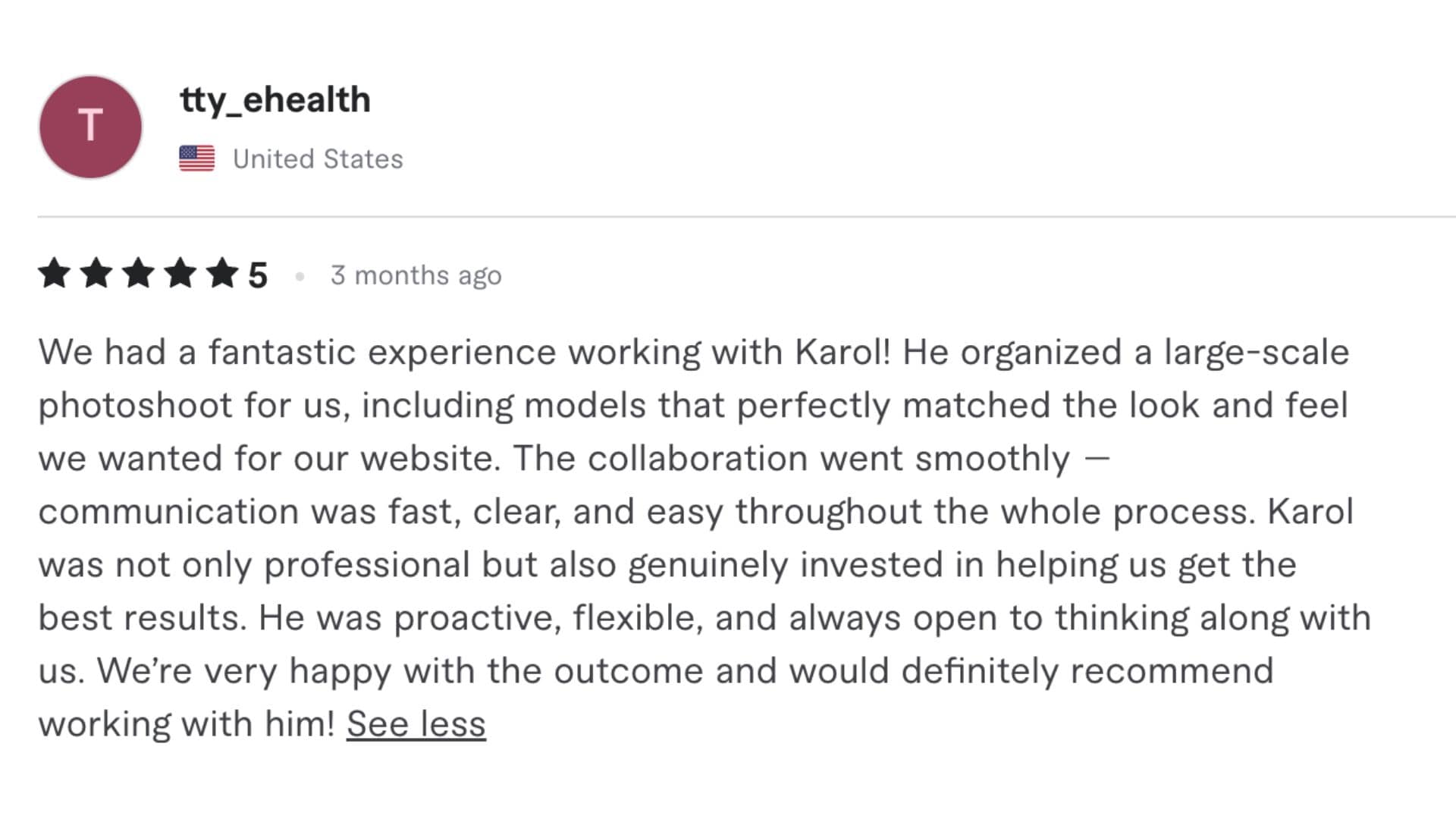Click the numeric rating 5 beside the stars
Image resolution: width=1456 pixels, height=819 pixels.
(258, 275)
